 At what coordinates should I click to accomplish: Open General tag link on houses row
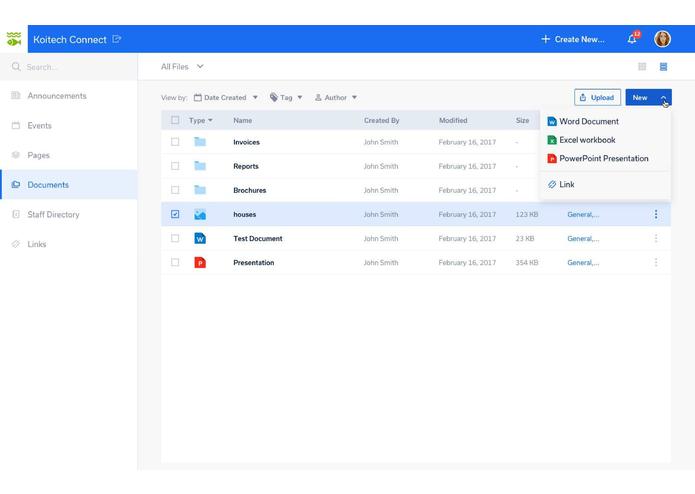click(x=583, y=214)
